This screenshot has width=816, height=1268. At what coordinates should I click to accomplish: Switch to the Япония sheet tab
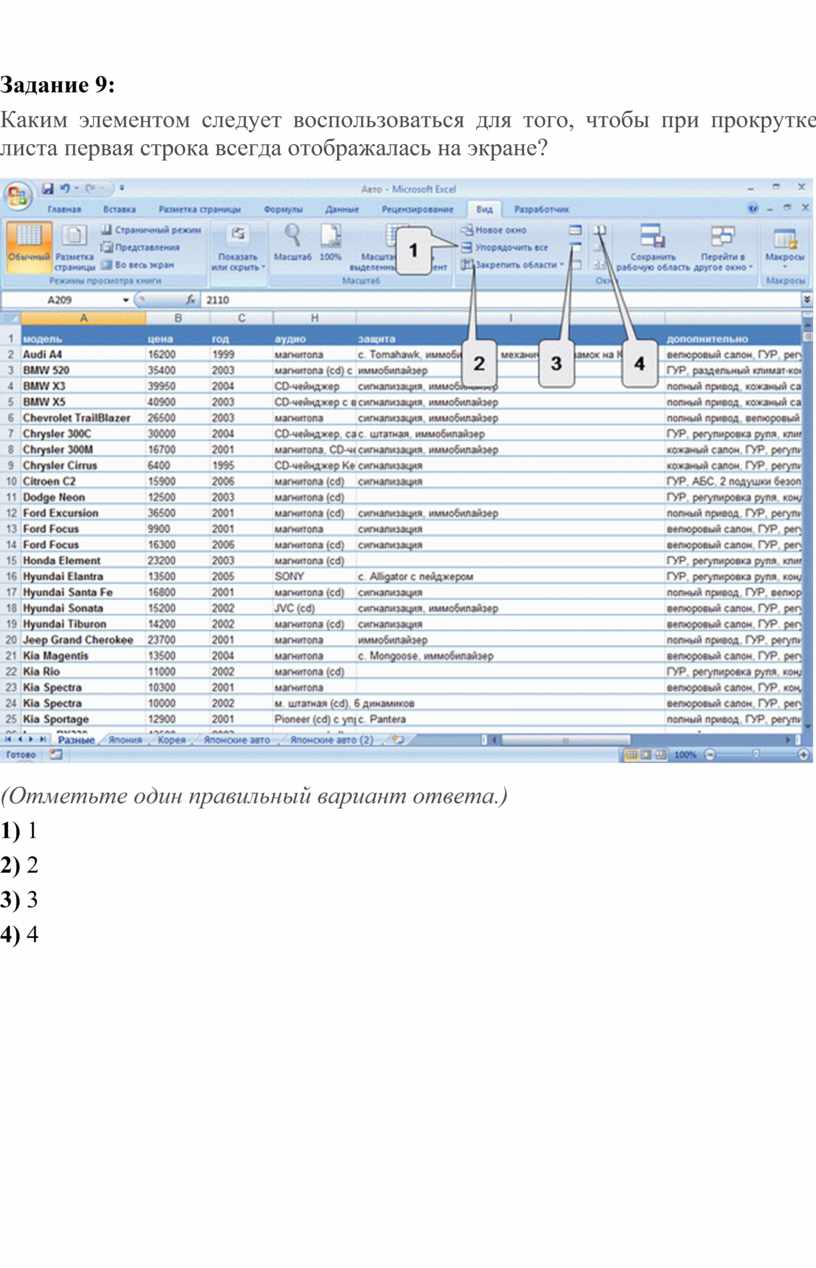pyautogui.click(x=125, y=740)
